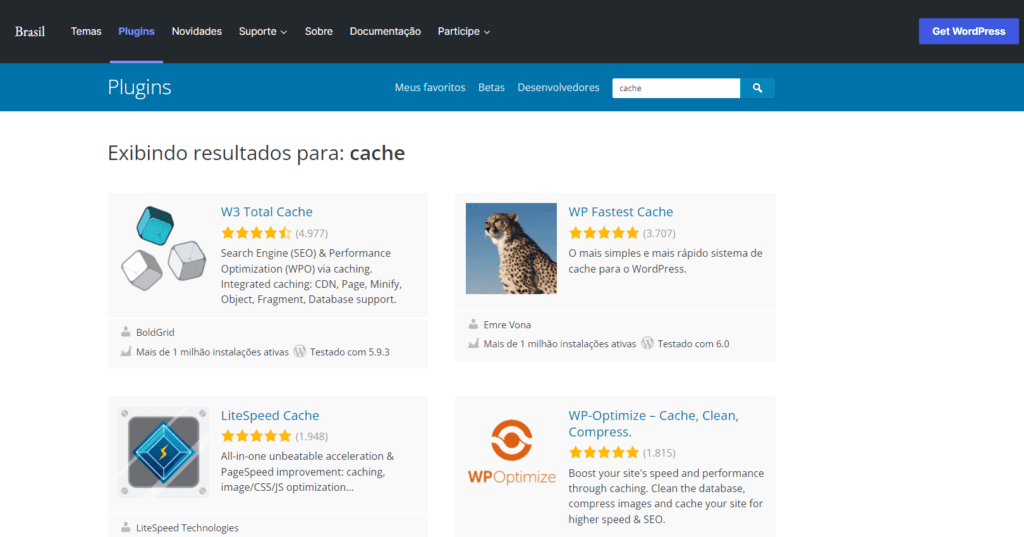Open Desenvolvedores link
Screen dimensions: 1024x537
558,88
